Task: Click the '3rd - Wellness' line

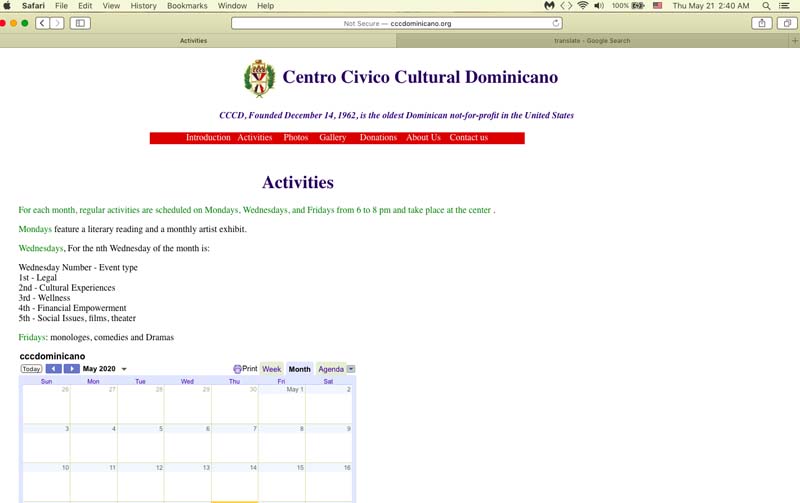Action: (x=44, y=298)
